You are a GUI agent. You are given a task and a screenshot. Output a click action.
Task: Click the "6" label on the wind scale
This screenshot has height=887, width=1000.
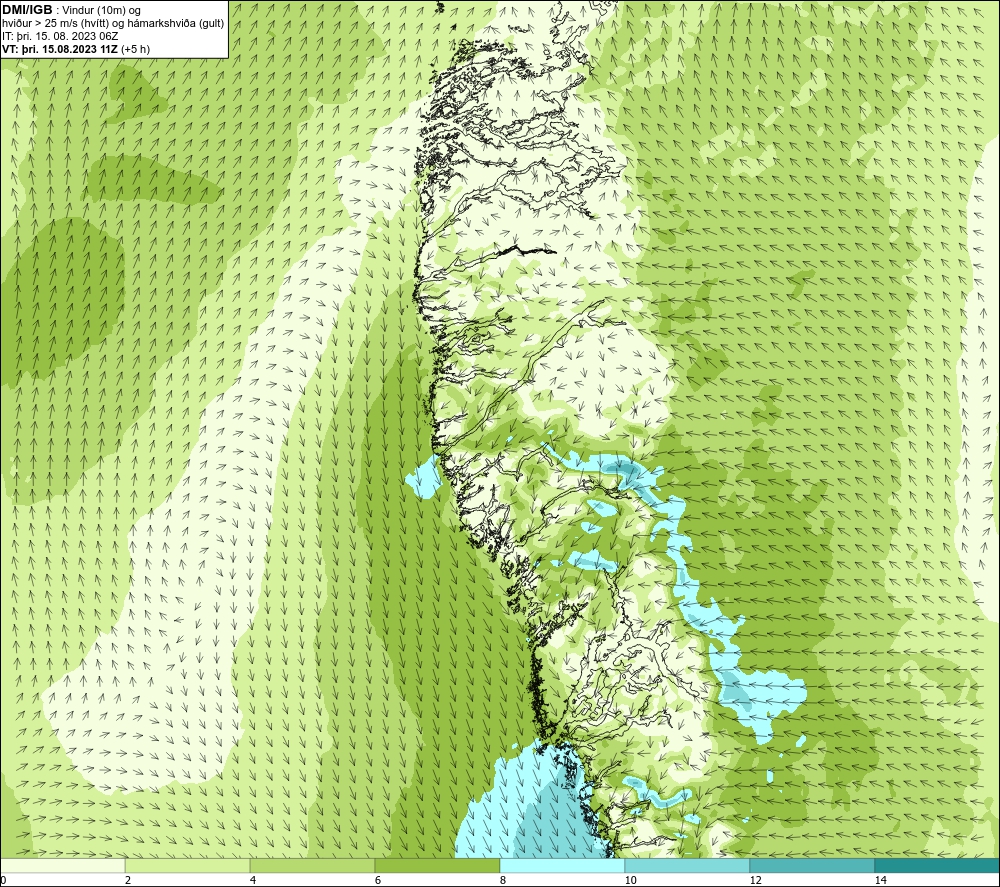click(x=378, y=881)
